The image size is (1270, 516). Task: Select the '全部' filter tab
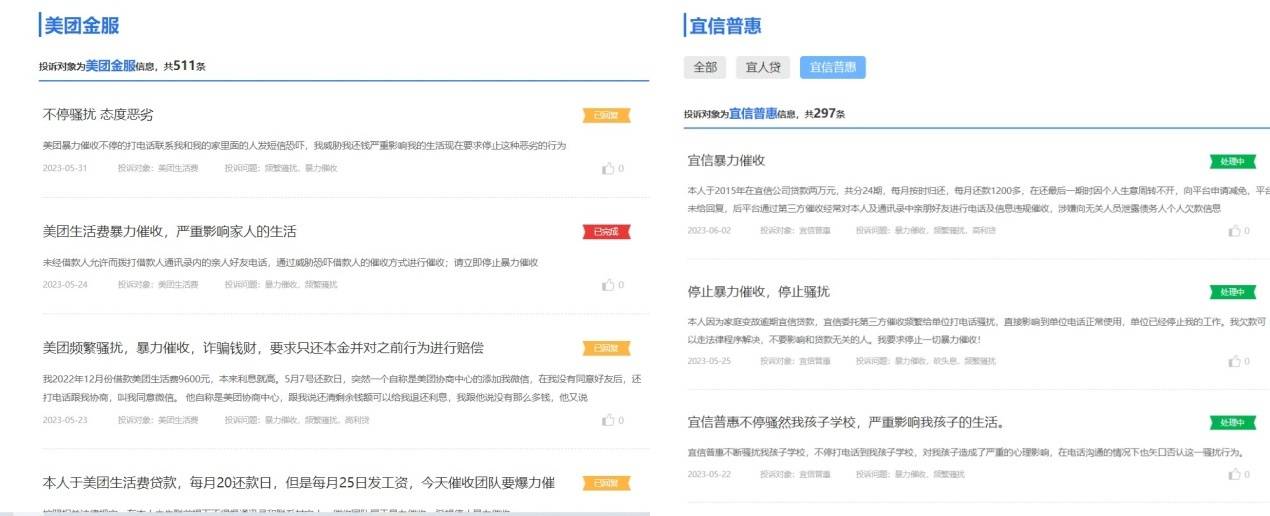[704, 67]
